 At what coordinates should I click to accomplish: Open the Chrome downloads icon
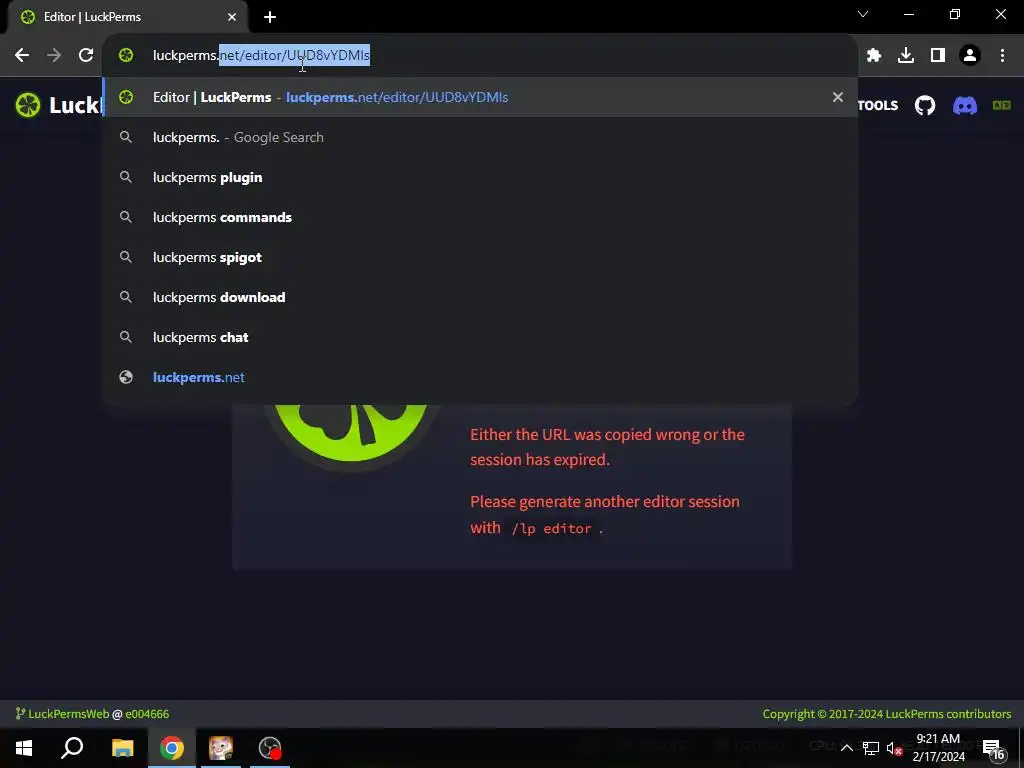point(906,56)
